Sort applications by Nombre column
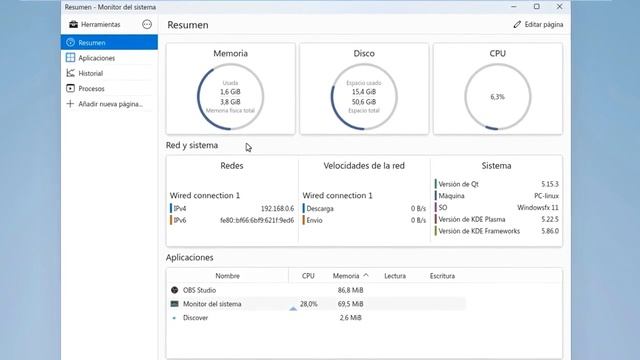This screenshot has width=640, height=360. (227, 276)
